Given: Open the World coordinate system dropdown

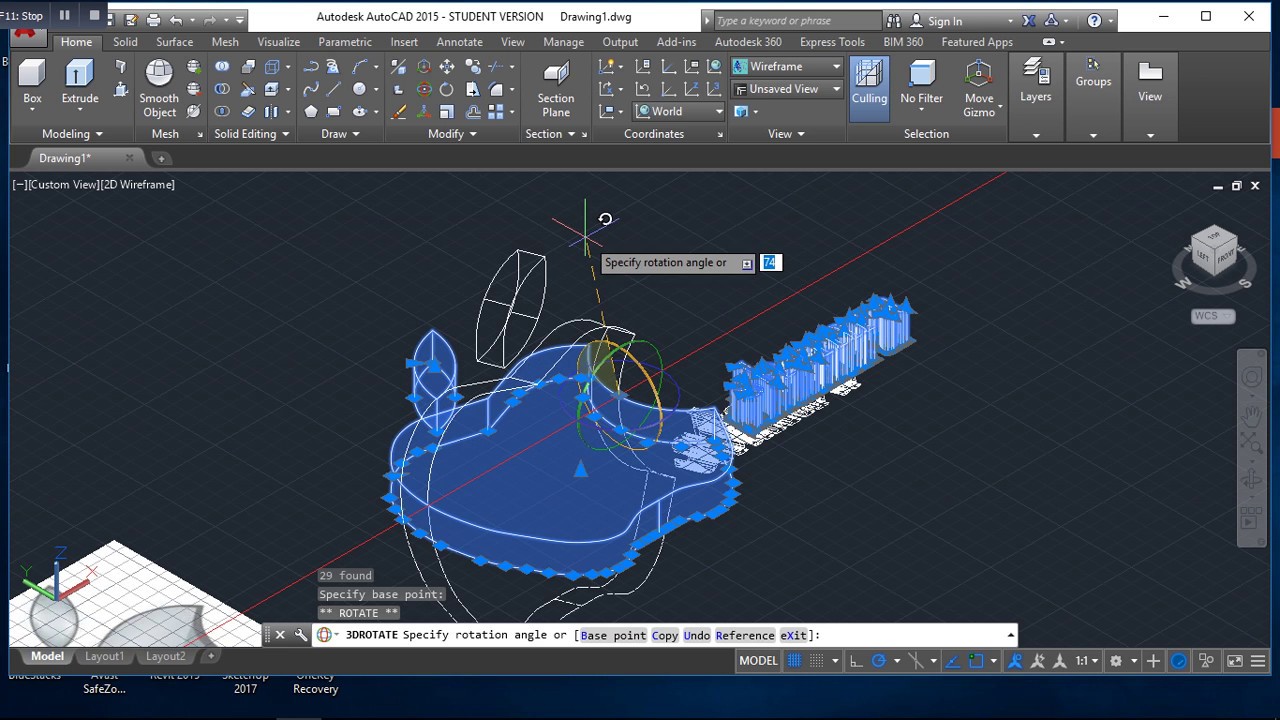Looking at the screenshot, I should pyautogui.click(x=679, y=112).
